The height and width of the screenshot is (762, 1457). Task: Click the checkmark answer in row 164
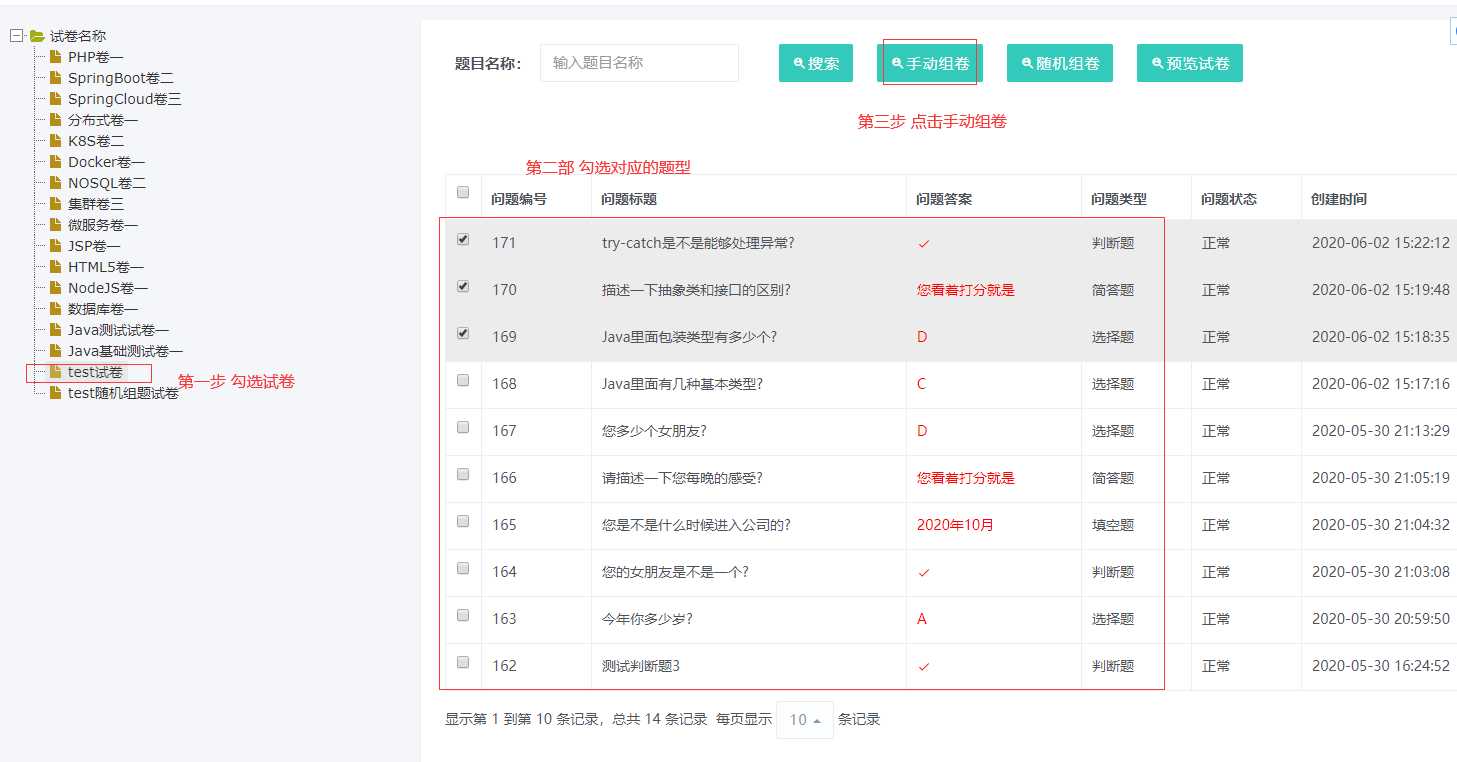[923, 572]
